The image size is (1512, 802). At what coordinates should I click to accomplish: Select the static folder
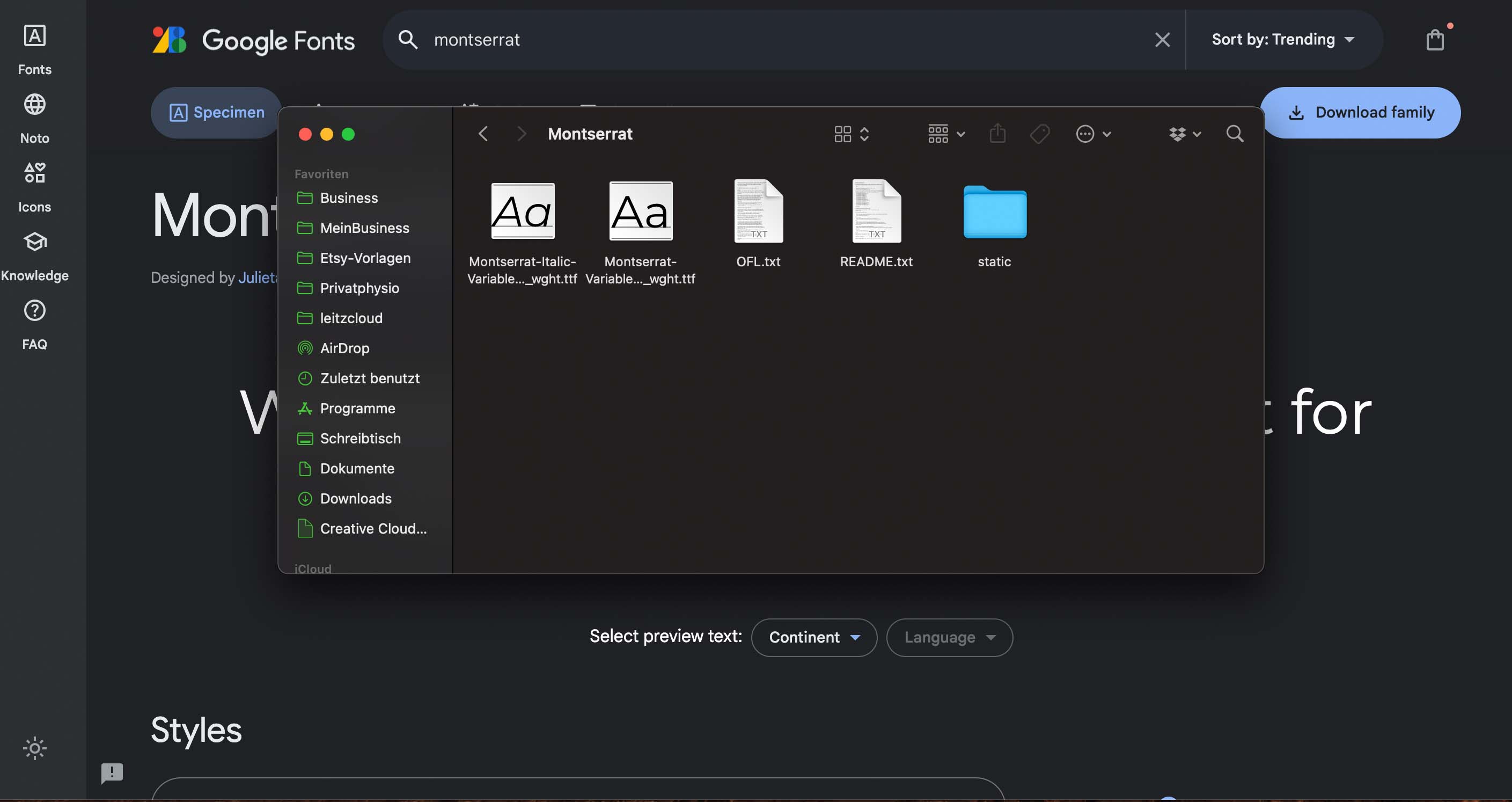point(994,226)
